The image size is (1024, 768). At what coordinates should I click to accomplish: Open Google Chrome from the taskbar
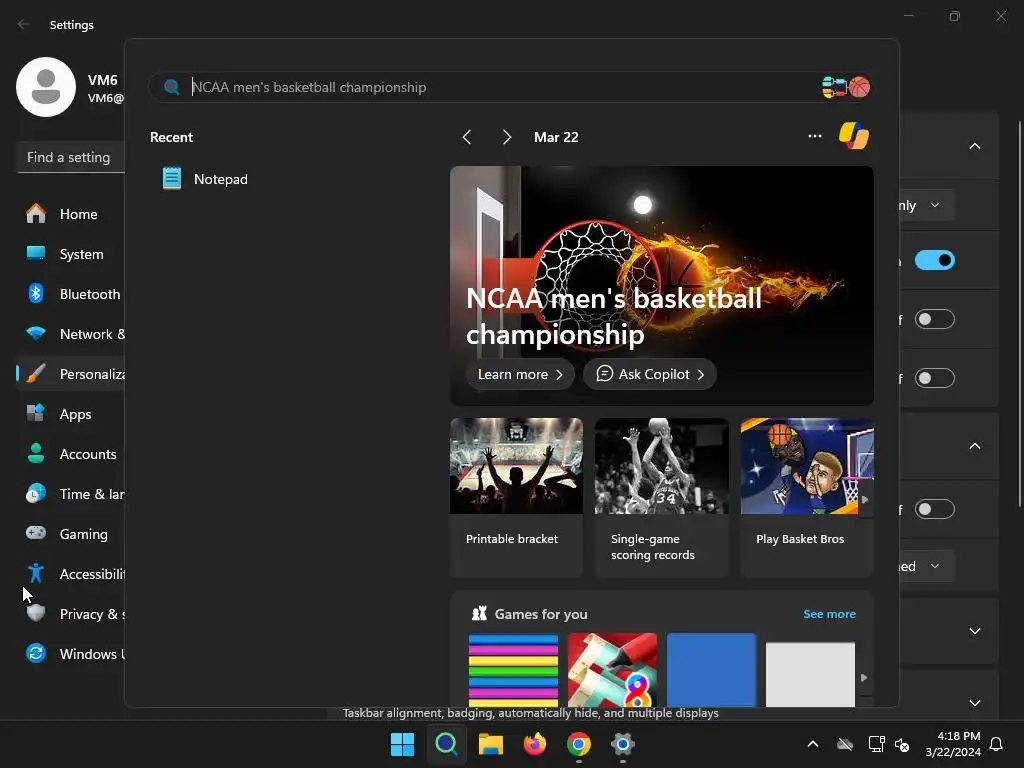[x=579, y=744]
